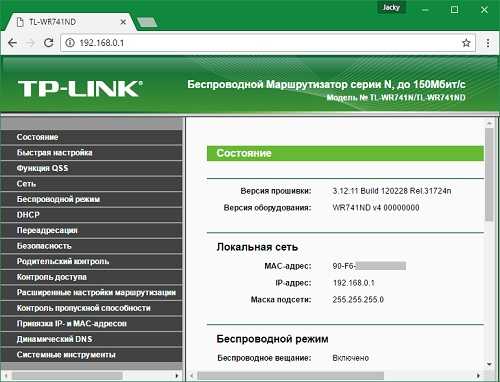Viewport: 500px width, 382px height.
Task: Expand the Сеть menu section
Action: [x=91, y=184]
